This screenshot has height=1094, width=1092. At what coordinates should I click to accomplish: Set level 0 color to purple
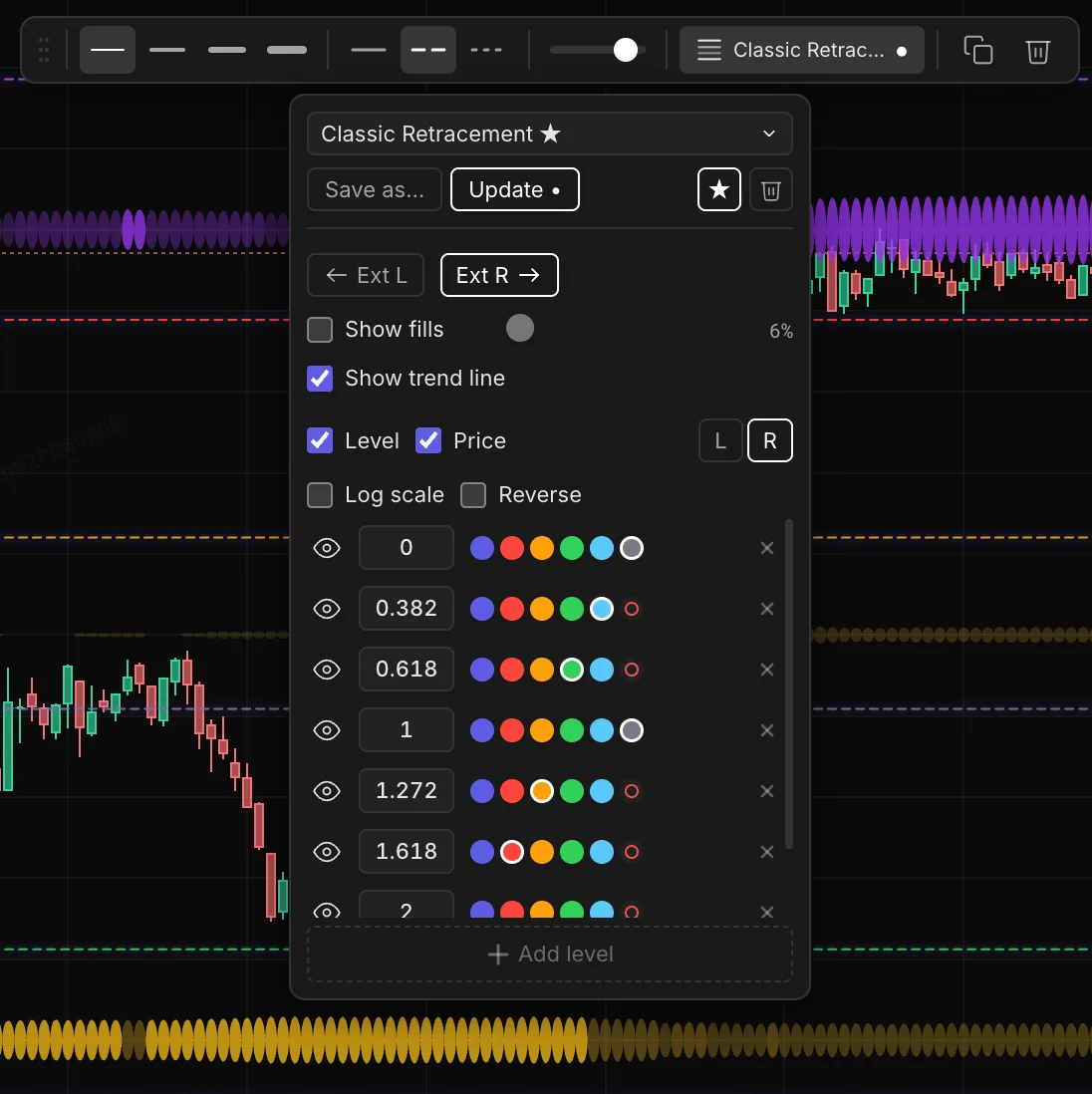tap(482, 548)
